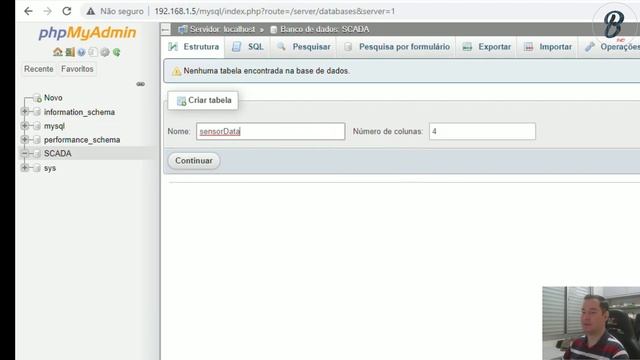Open the SQL tab
Viewport: 640px width, 360px height.
248,47
